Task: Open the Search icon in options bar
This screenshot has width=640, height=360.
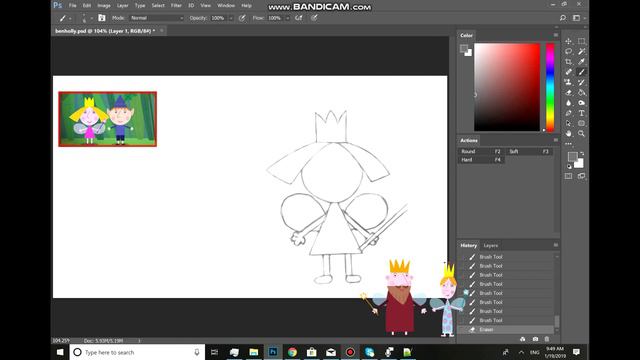Action: tap(562, 18)
